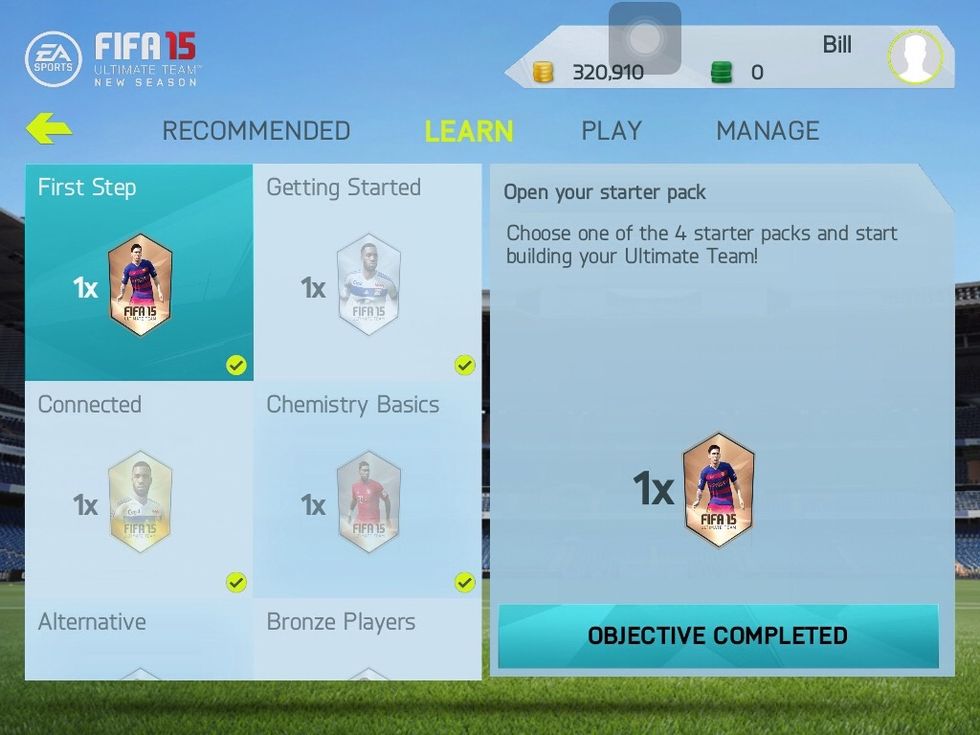The image size is (980, 735).
Task: Click the Objective Completed button
Action: pyautogui.click(x=719, y=636)
